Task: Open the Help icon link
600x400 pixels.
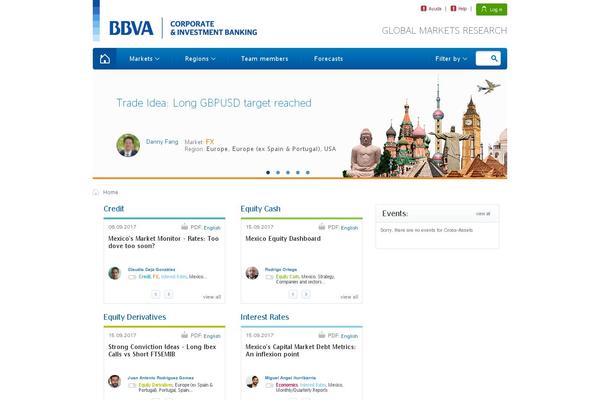Action: click(458, 8)
